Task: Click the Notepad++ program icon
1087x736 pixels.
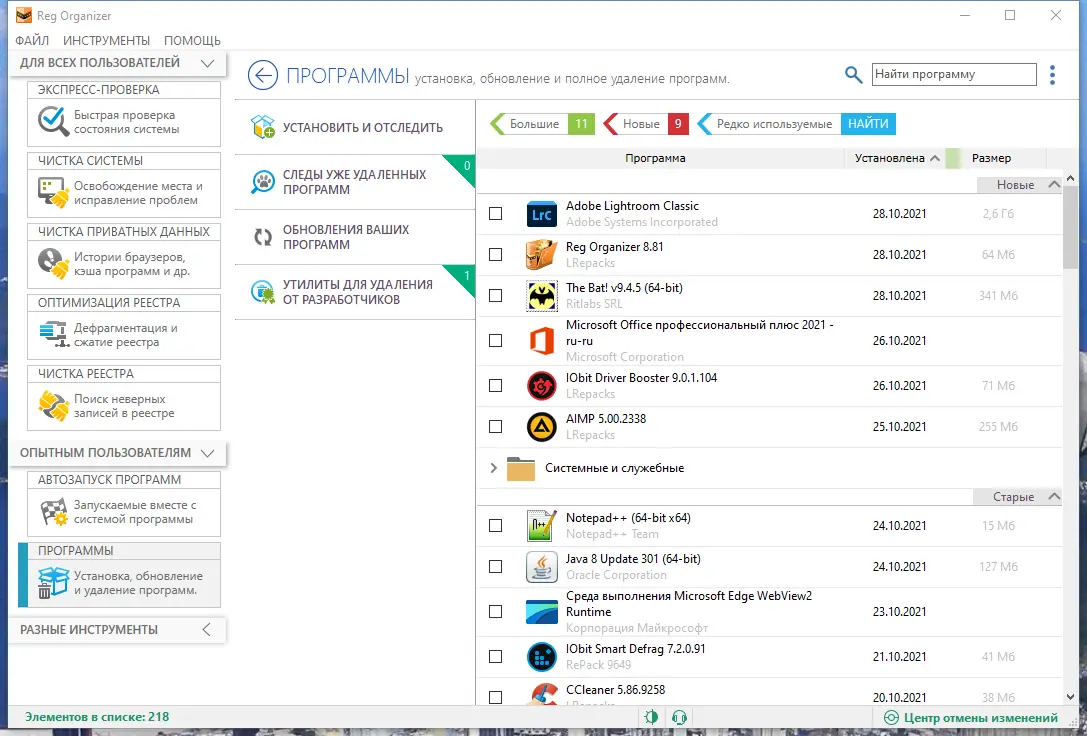Action: (x=541, y=526)
